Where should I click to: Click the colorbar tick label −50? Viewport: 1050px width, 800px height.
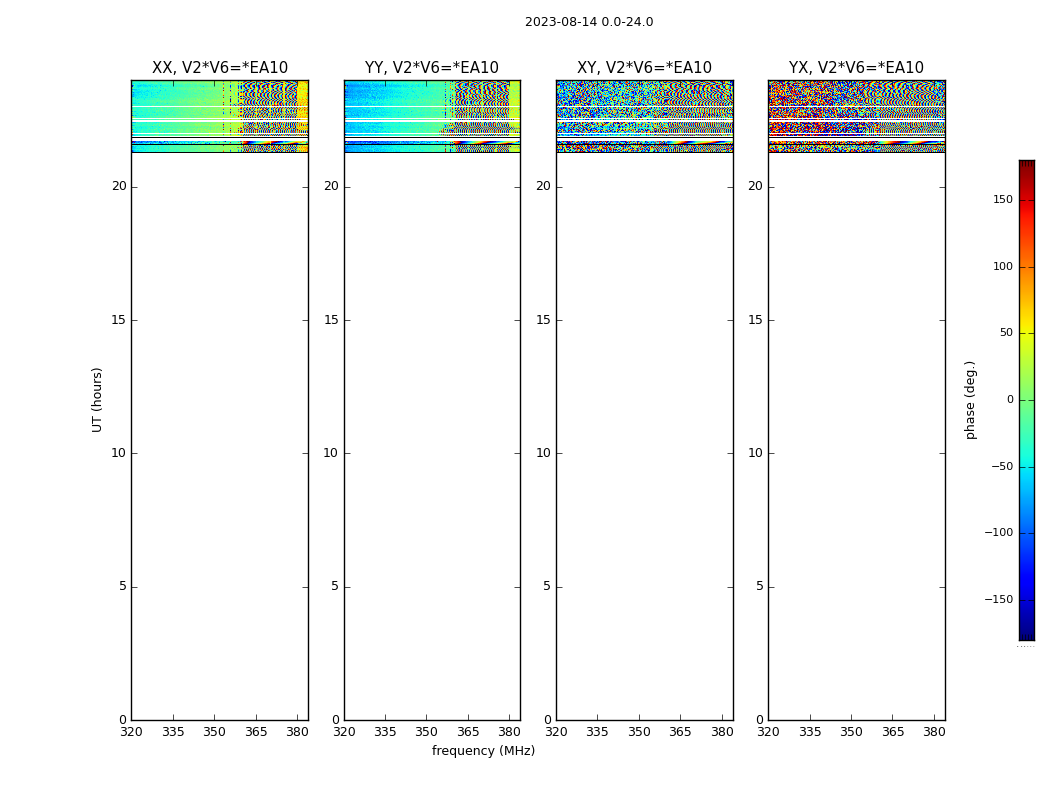click(x=997, y=466)
